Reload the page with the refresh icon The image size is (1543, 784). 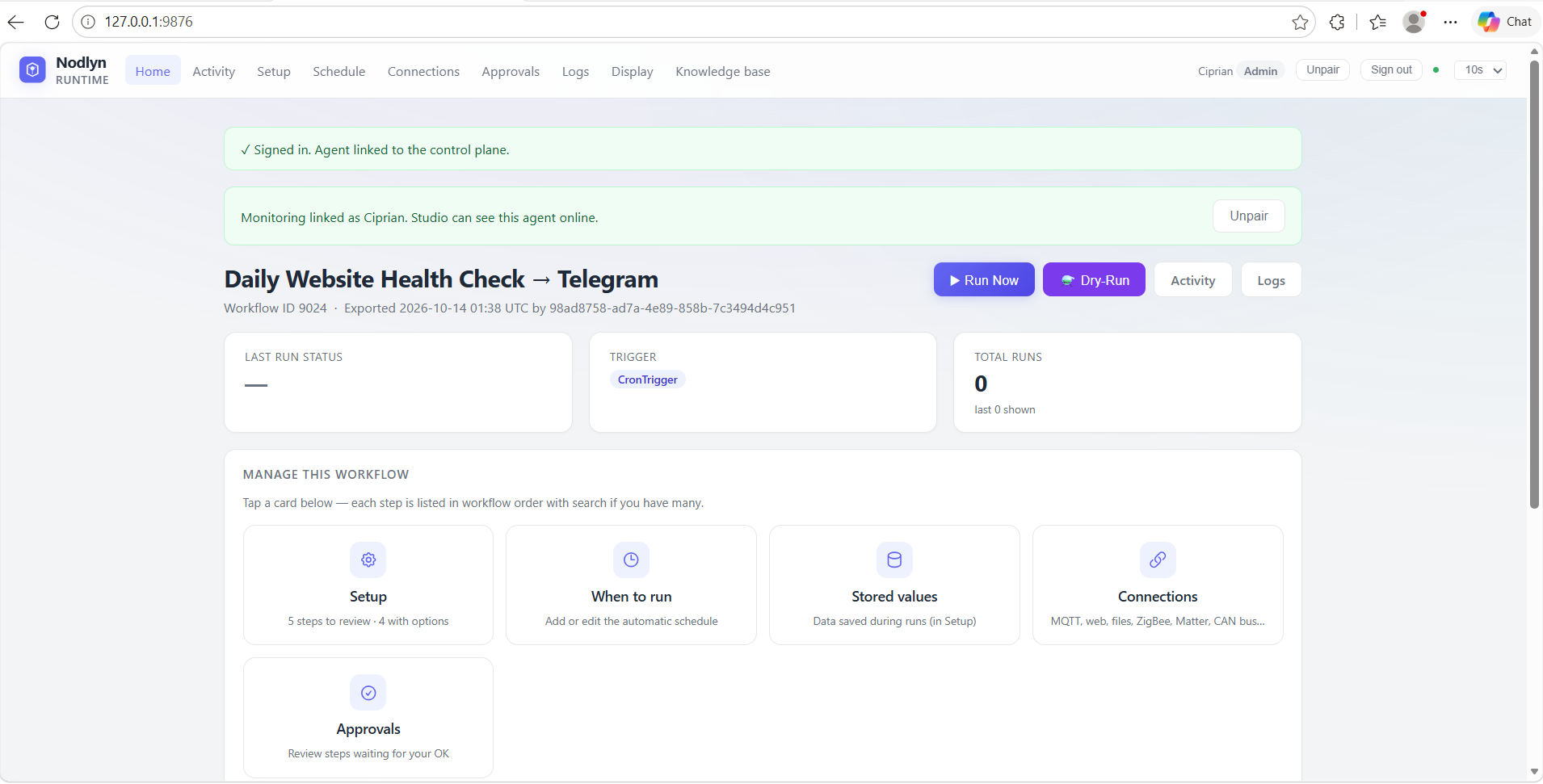tap(52, 22)
